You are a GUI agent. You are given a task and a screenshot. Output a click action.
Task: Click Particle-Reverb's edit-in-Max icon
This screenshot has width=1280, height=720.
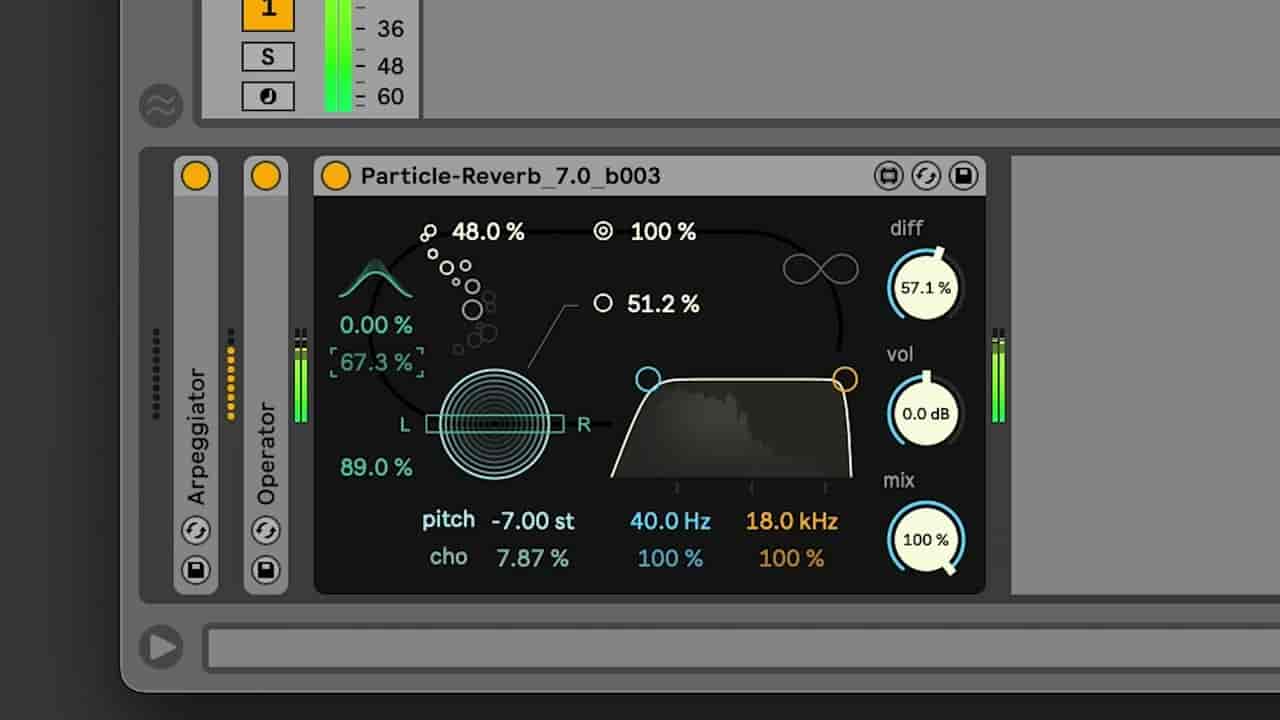(888, 176)
